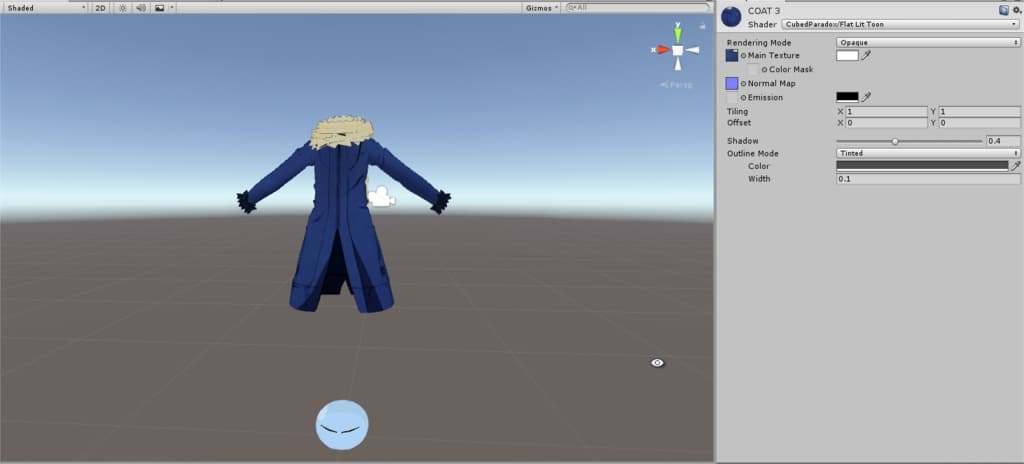Click the Offset X field
Viewport: 1024px width, 464px height.
pos(886,123)
